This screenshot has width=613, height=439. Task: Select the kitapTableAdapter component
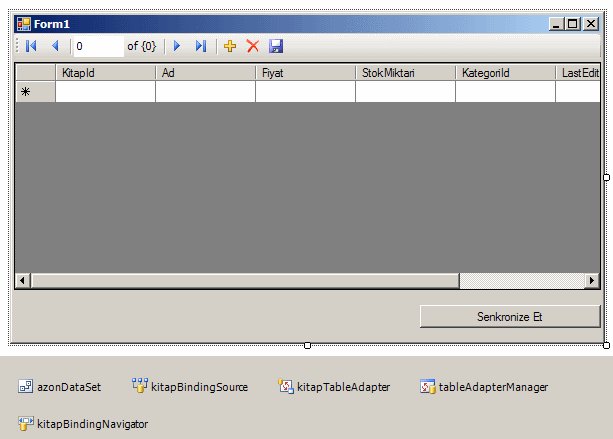[x=334, y=387]
